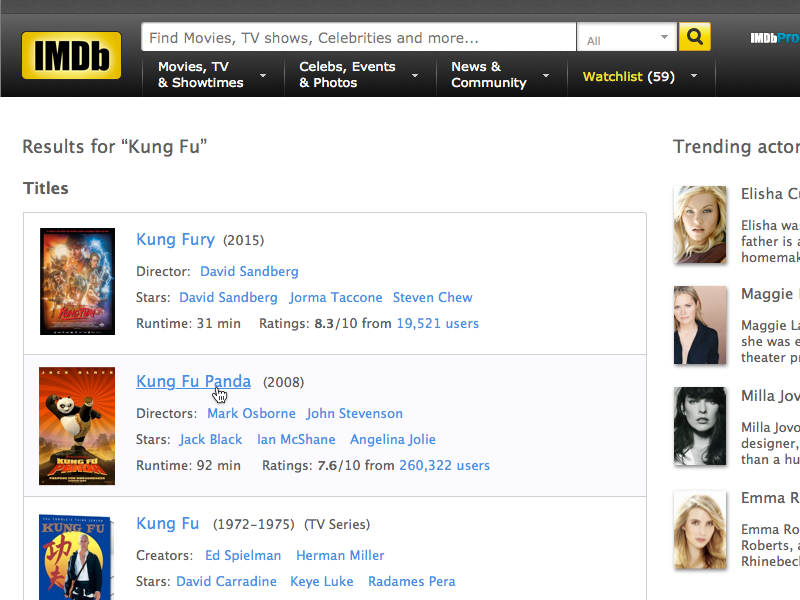Click Maggie's trending actor photo

coord(700,325)
